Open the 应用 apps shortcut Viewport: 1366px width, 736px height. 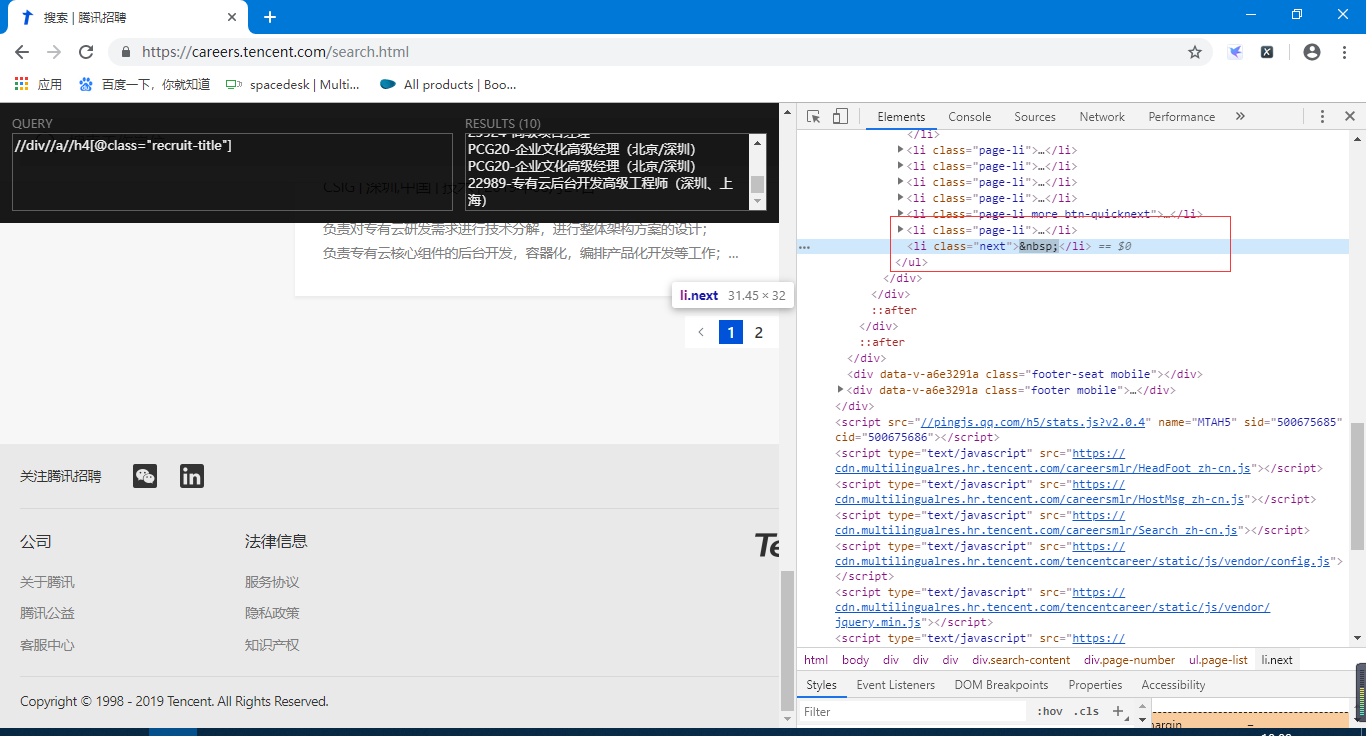coord(38,85)
